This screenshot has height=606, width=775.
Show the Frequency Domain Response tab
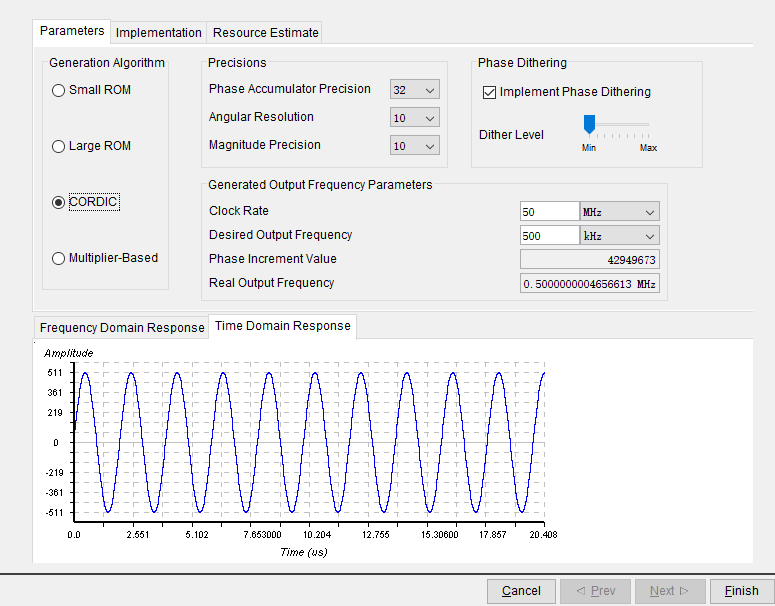[x=121, y=328]
